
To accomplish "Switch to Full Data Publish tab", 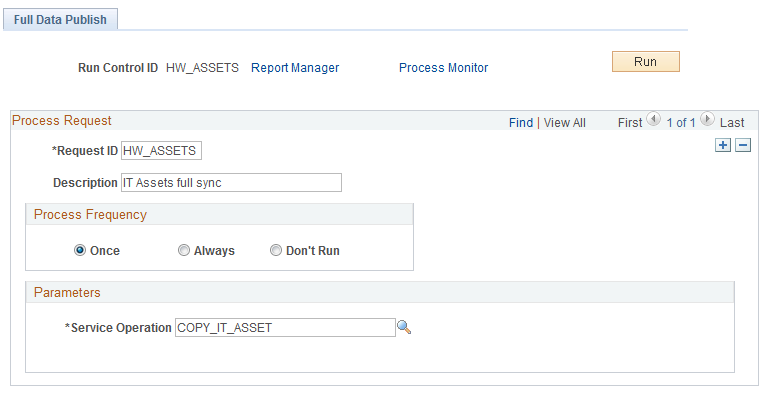I will (60, 20).
